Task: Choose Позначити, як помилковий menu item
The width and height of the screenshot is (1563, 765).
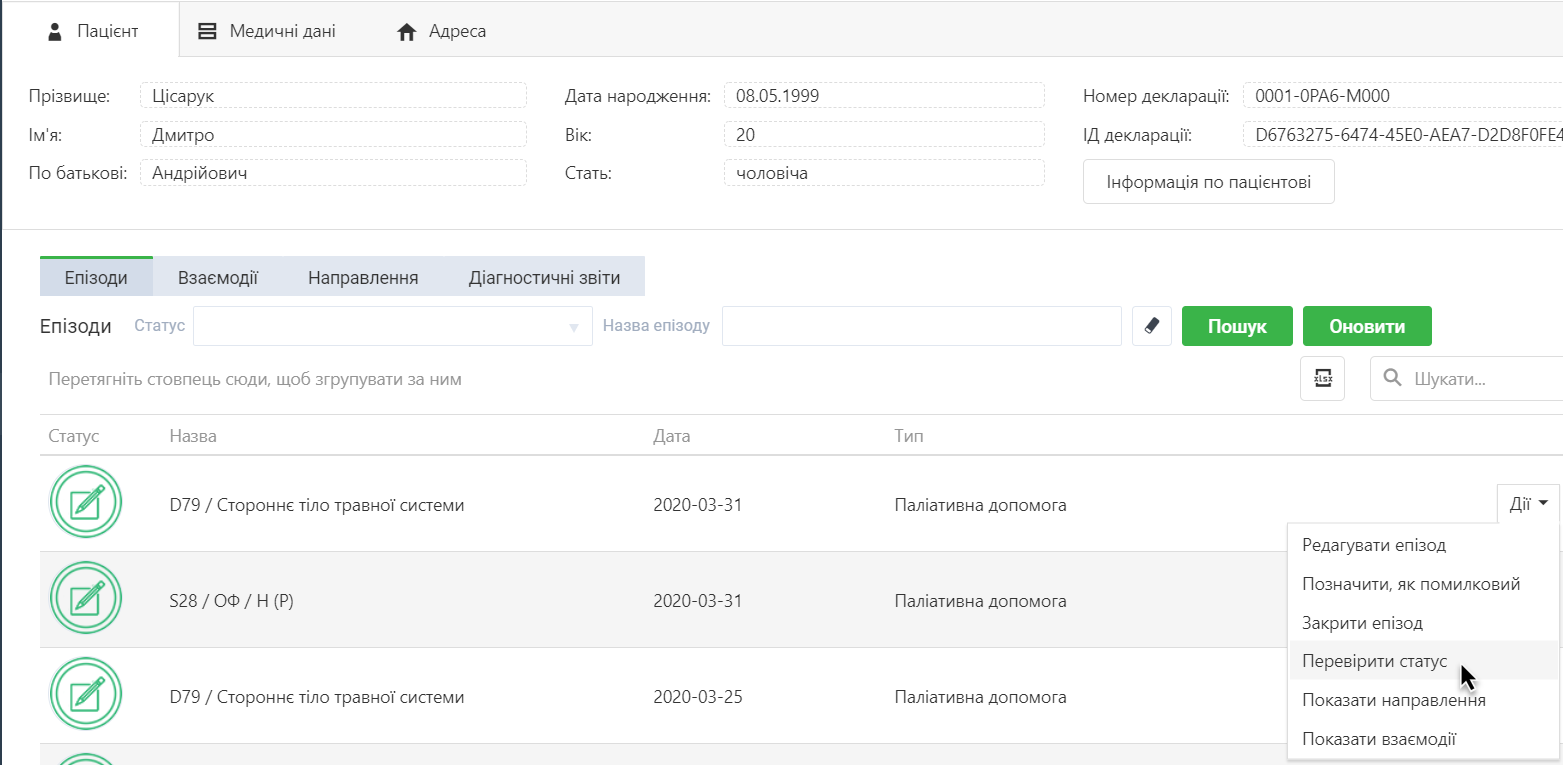Action: pos(1422,584)
